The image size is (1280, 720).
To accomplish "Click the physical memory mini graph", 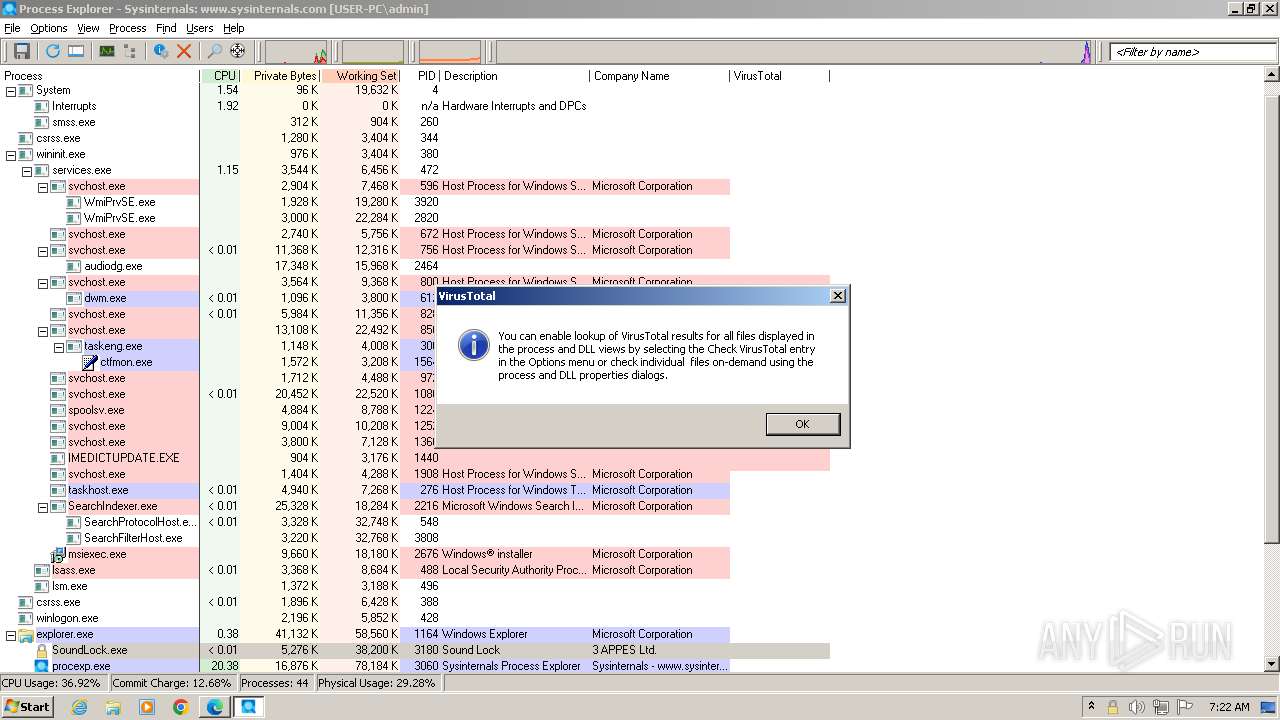I will [449, 52].
